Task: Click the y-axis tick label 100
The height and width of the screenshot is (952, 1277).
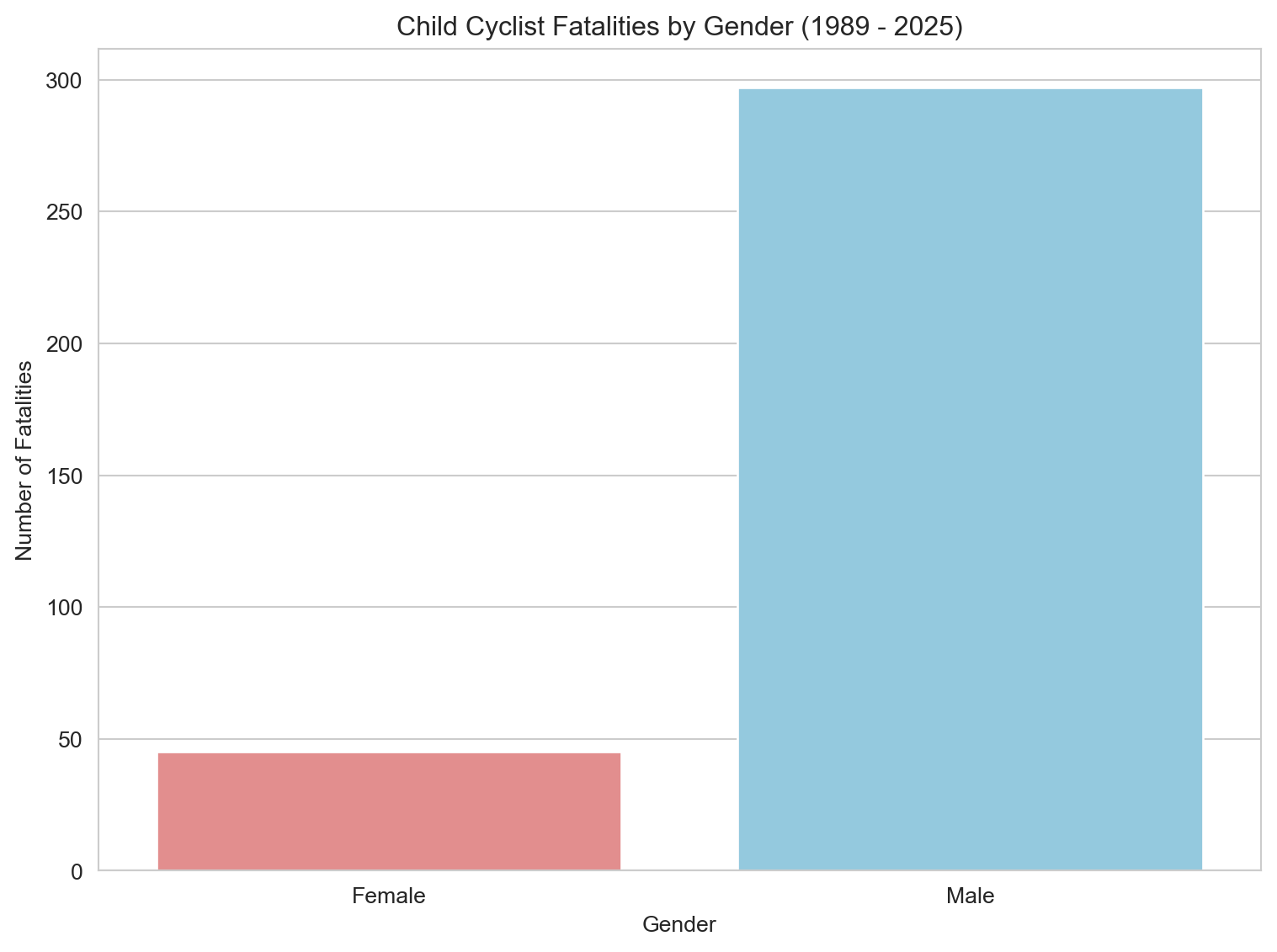Action: [x=66, y=607]
